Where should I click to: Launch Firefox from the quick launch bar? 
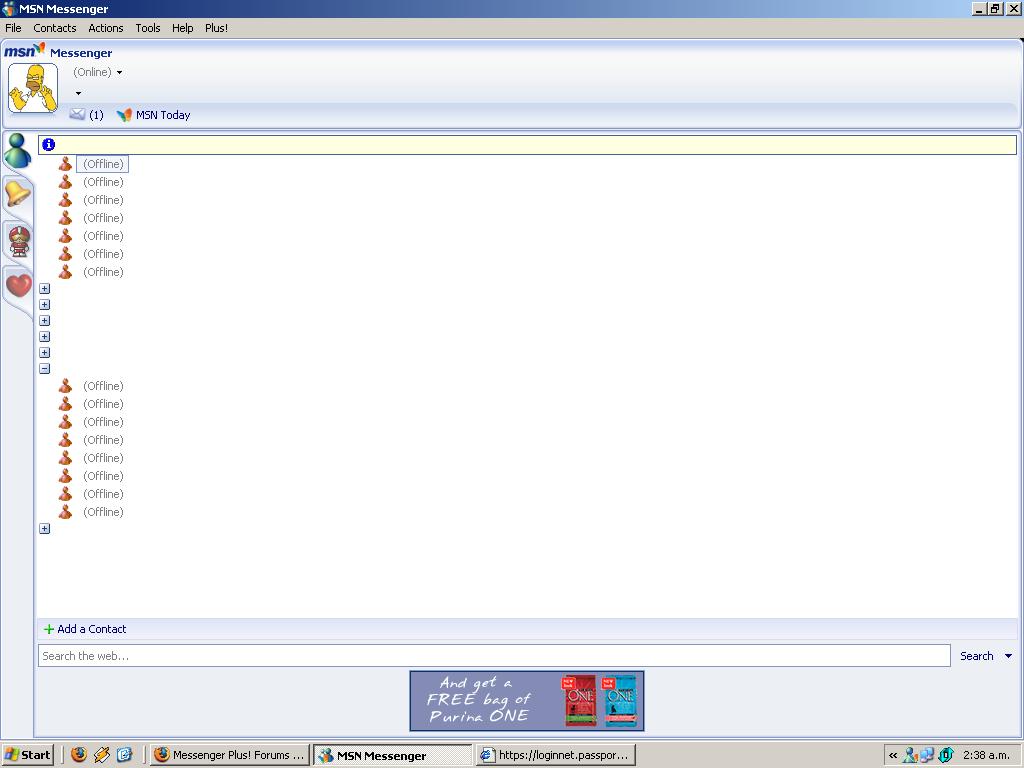click(79, 755)
